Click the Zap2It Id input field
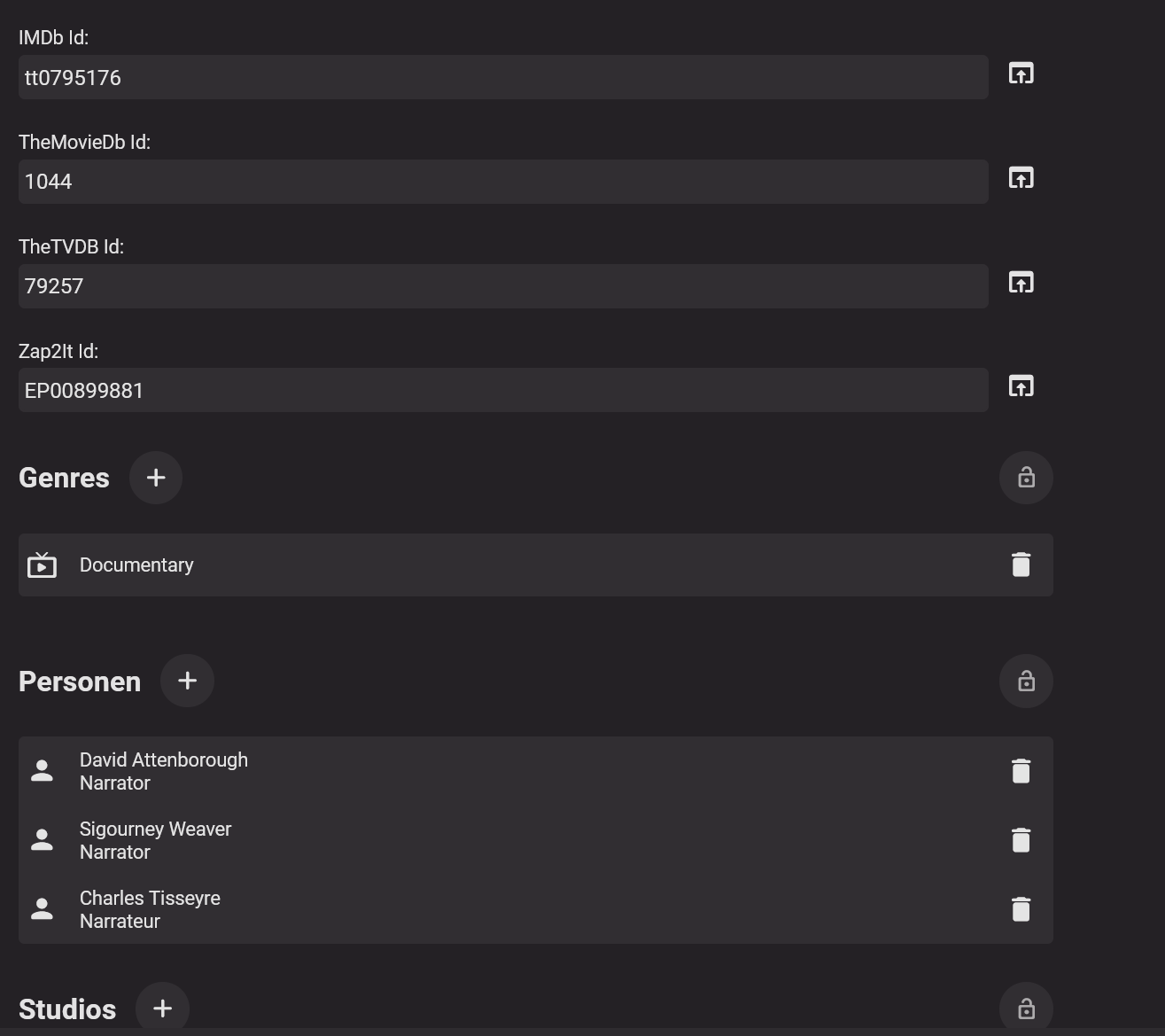 502,391
